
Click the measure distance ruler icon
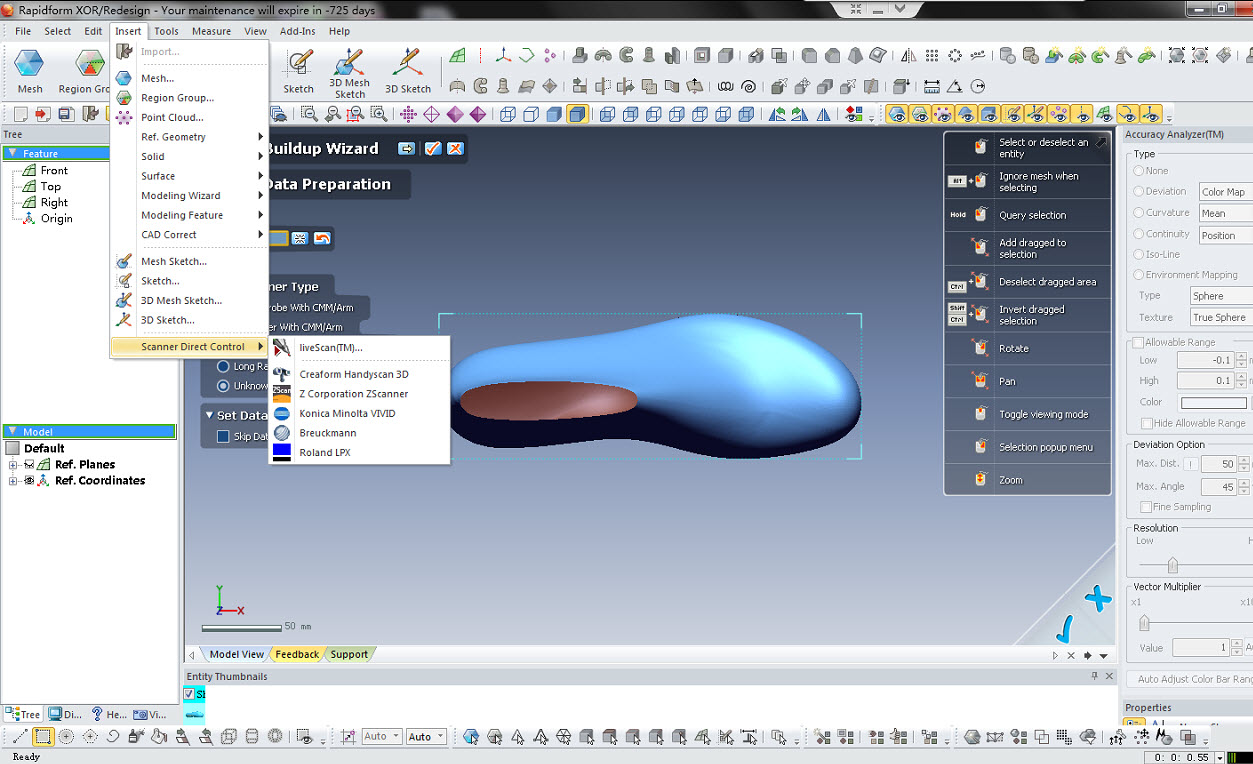[x=932, y=86]
